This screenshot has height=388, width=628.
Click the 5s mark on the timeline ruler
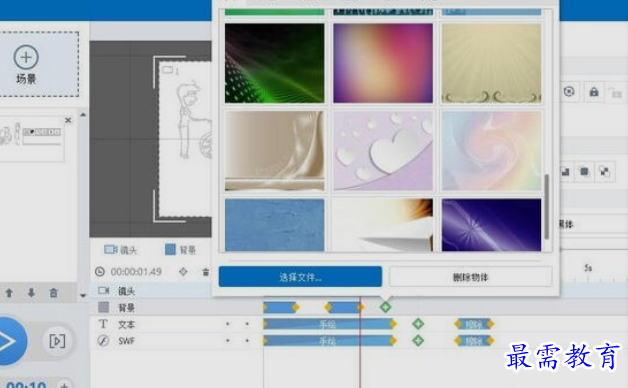coord(588,268)
